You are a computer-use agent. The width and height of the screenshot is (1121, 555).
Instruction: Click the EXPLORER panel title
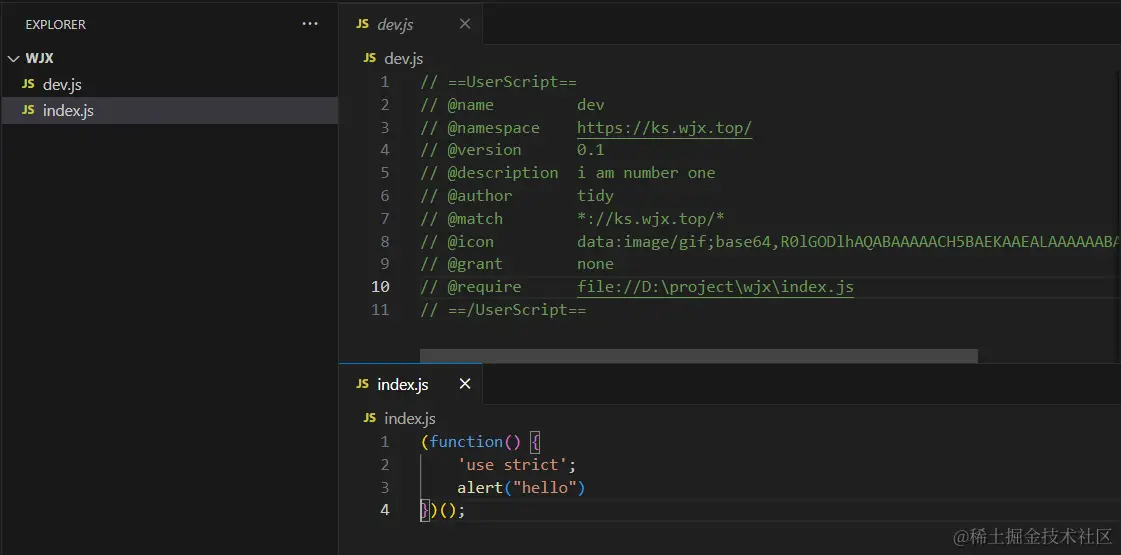[x=56, y=24]
